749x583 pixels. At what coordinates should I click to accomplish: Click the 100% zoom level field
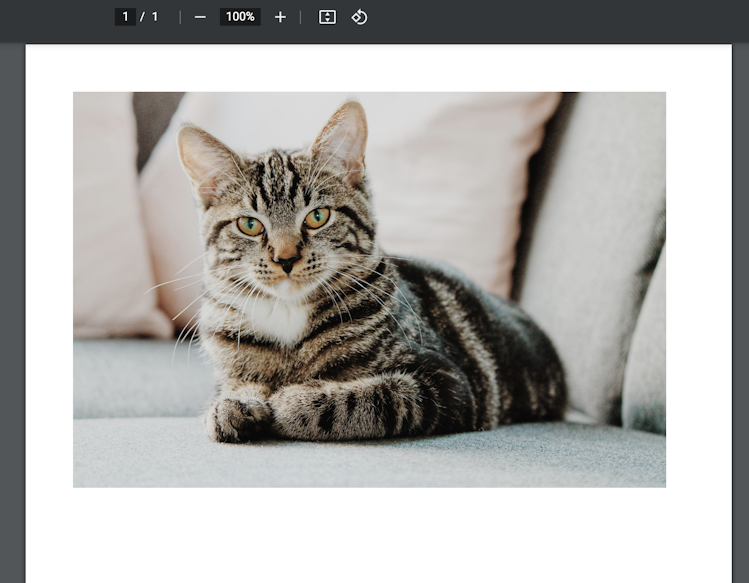pyautogui.click(x=240, y=17)
